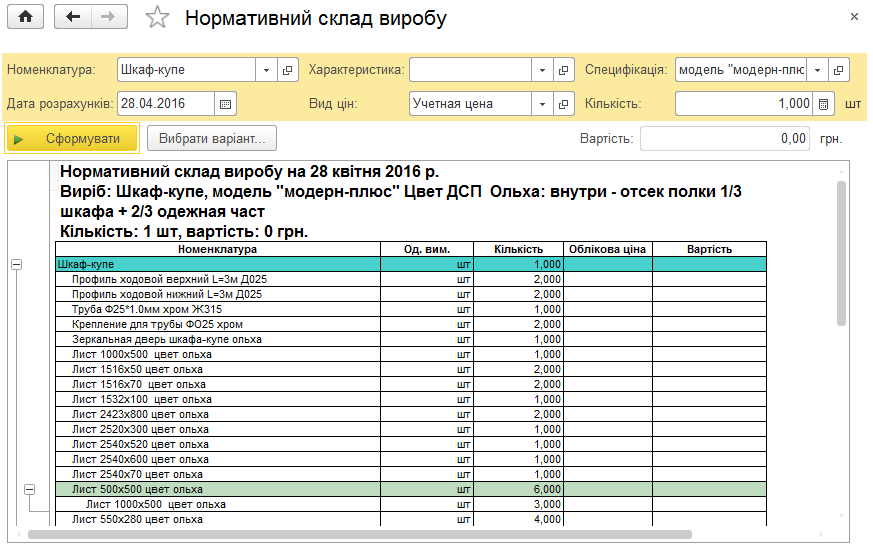This screenshot has width=873, height=549.
Task: Click the Вид цін field with Учетная цена
Action: coord(470,104)
